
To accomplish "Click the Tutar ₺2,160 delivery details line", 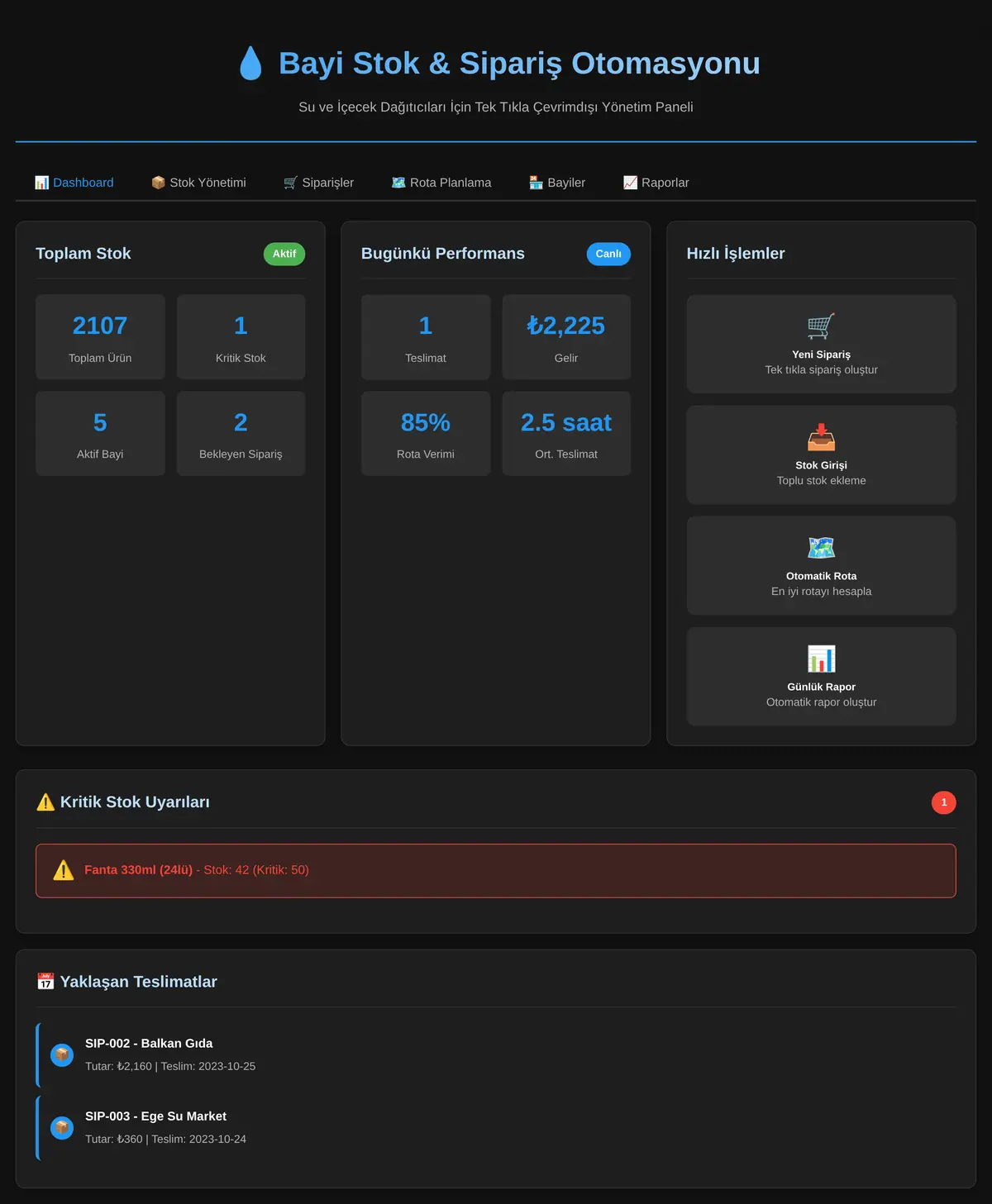I will pos(170,1067).
